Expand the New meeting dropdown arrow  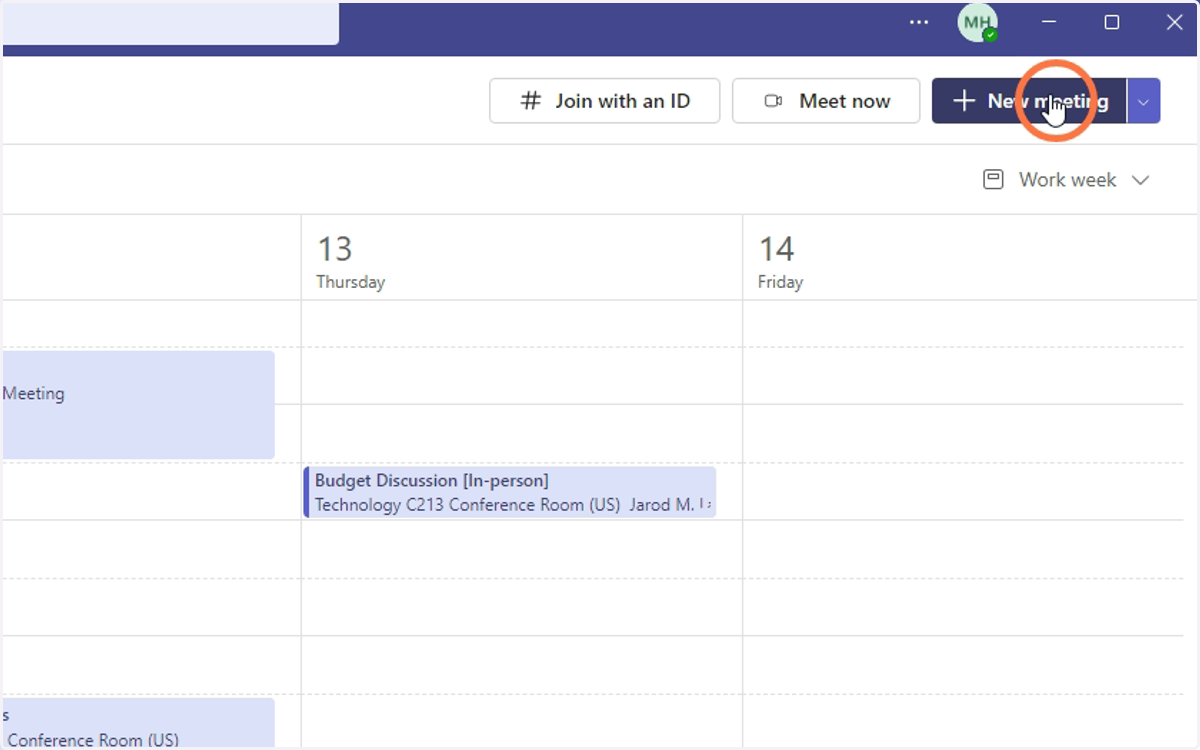point(1144,101)
